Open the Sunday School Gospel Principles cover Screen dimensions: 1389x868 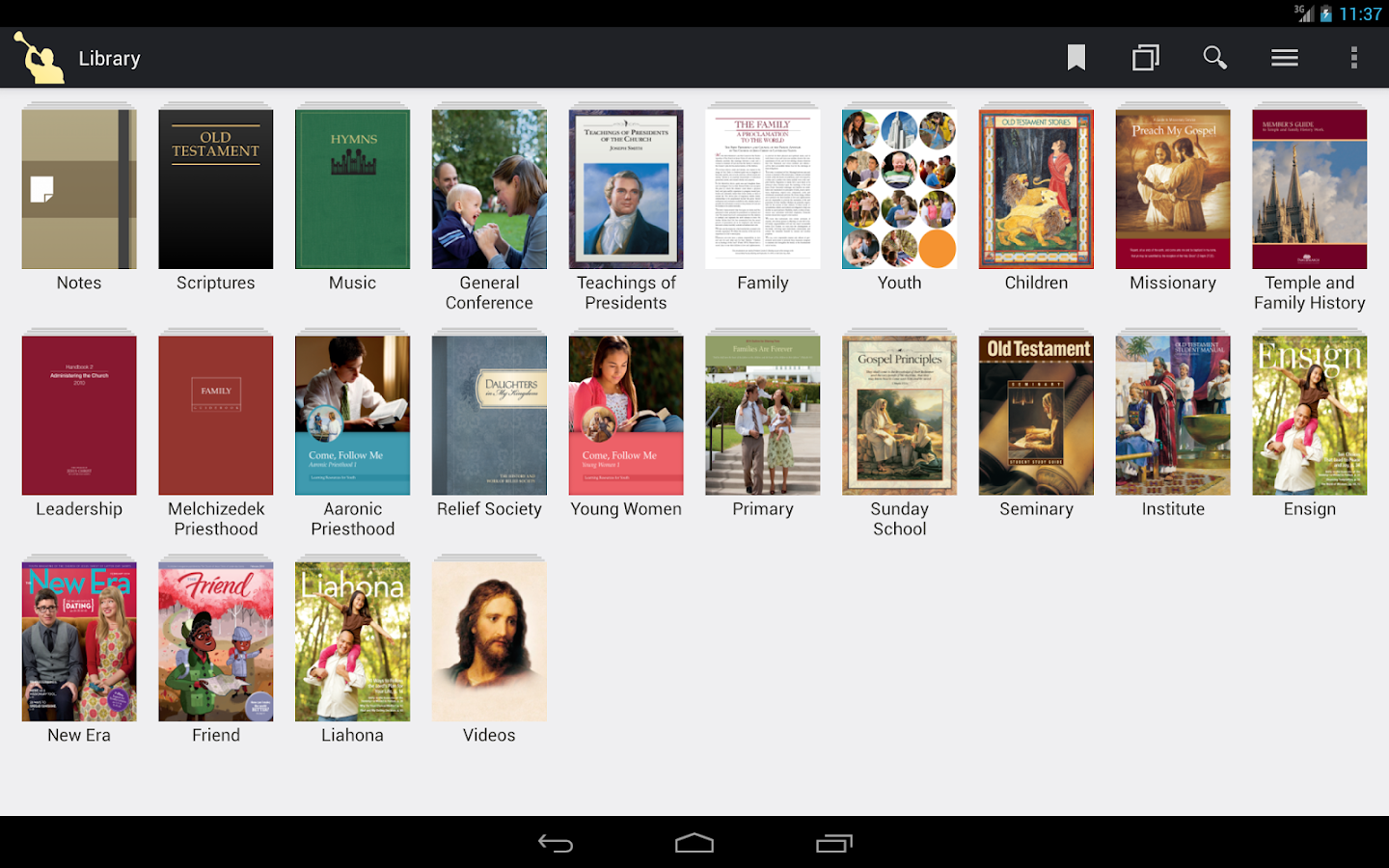pos(900,416)
